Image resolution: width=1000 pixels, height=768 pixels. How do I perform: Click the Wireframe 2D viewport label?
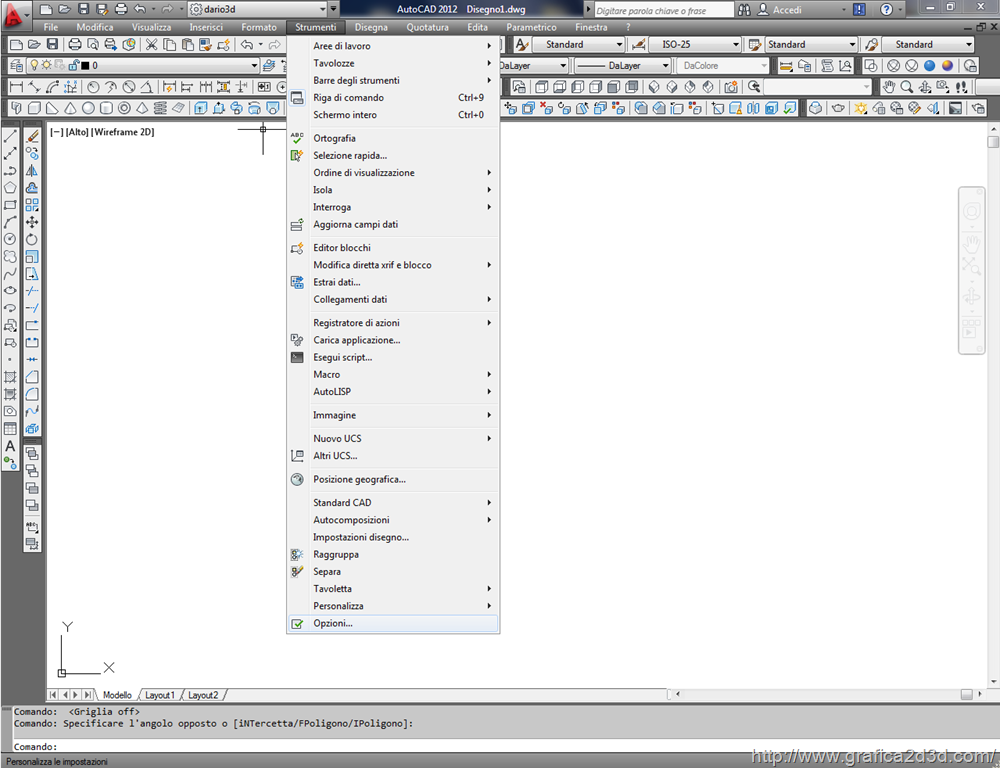(x=124, y=132)
